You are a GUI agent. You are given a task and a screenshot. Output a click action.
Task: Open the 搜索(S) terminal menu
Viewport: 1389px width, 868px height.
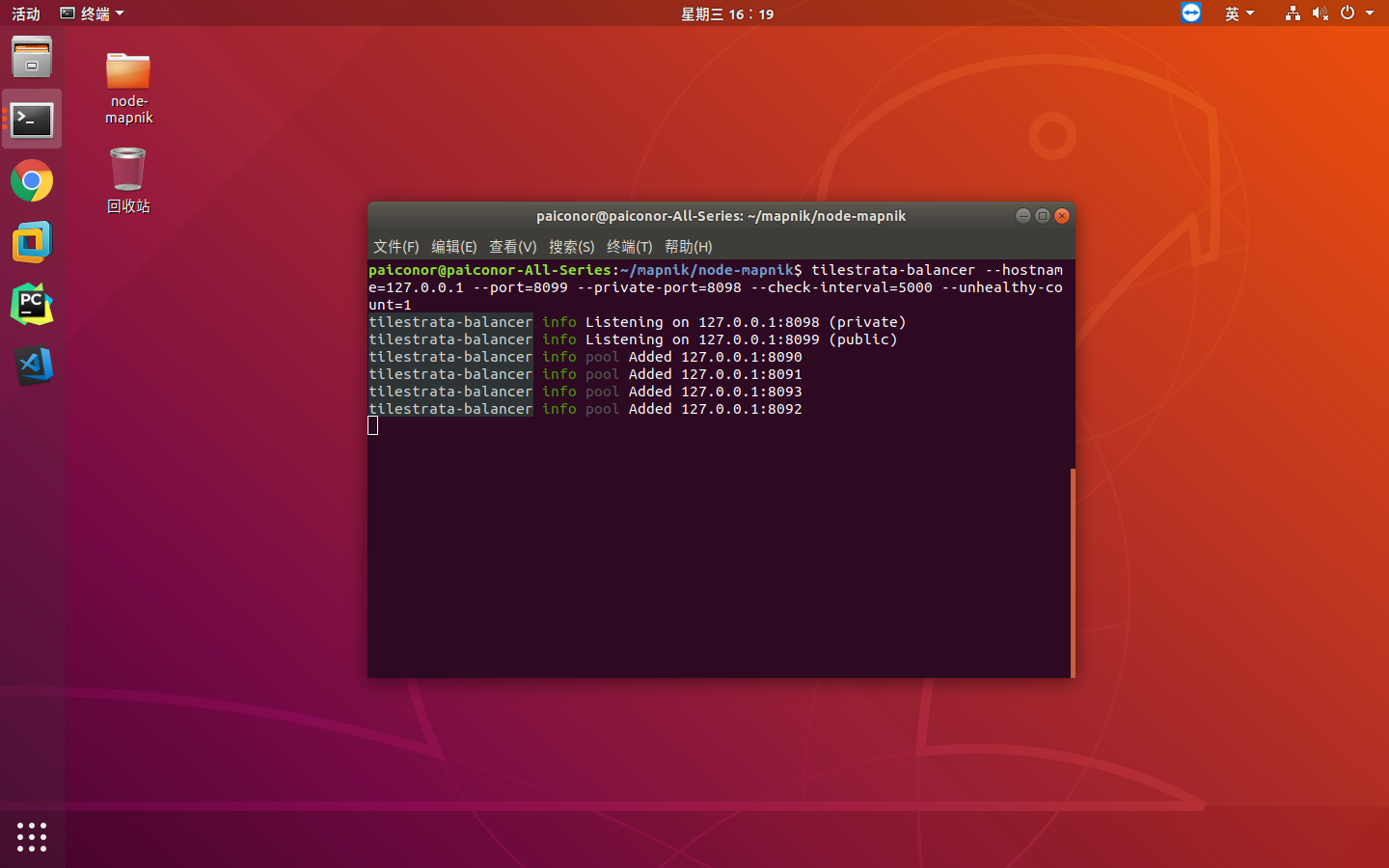click(571, 247)
